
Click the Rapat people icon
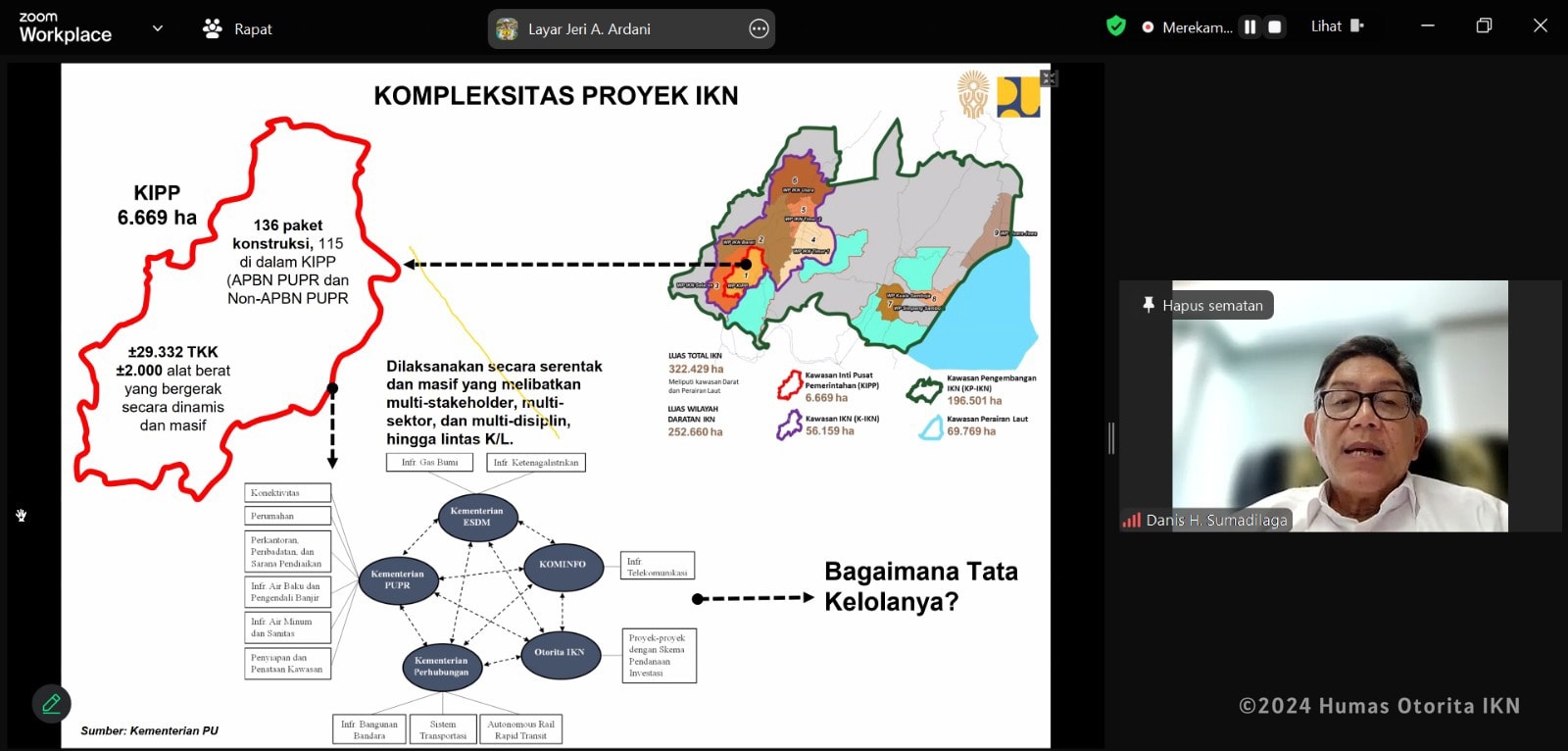(212, 29)
